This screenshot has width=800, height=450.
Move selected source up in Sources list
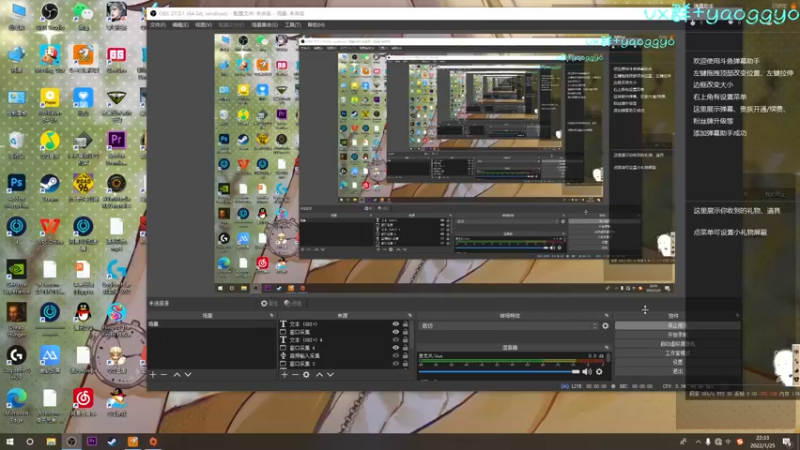click(319, 374)
